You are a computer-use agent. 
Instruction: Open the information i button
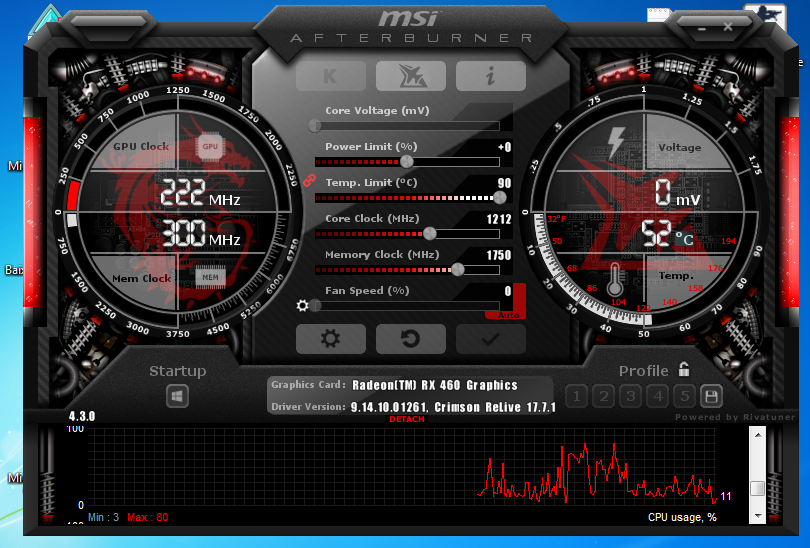click(491, 76)
